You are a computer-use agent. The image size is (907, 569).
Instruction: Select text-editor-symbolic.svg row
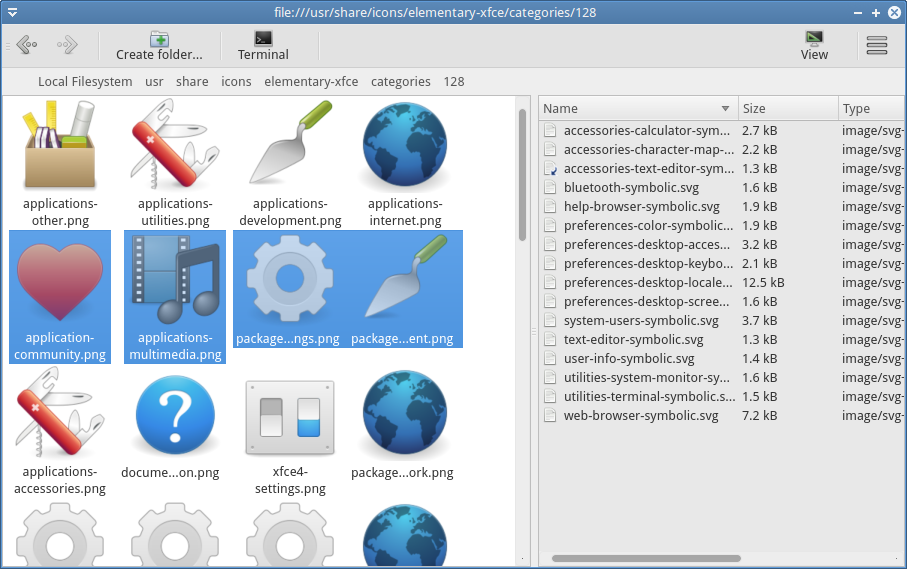click(722, 340)
